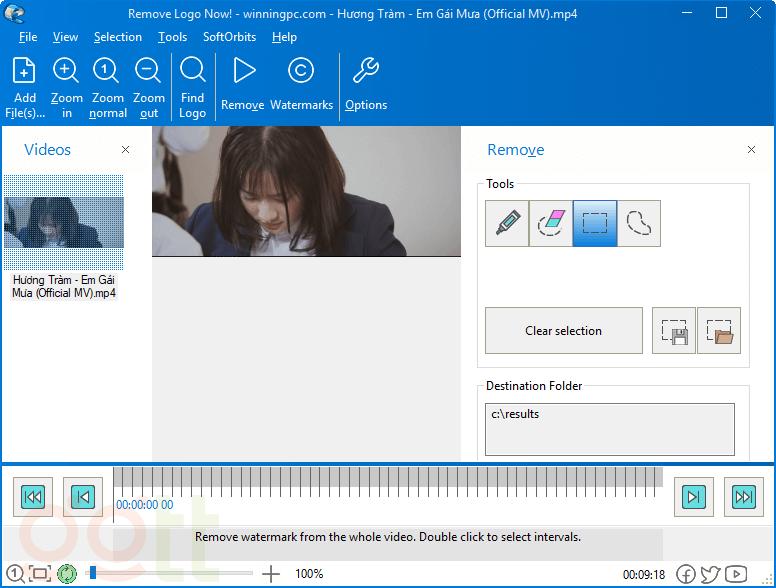Close the Videos panel
The width and height of the screenshot is (776, 588).
click(125, 150)
